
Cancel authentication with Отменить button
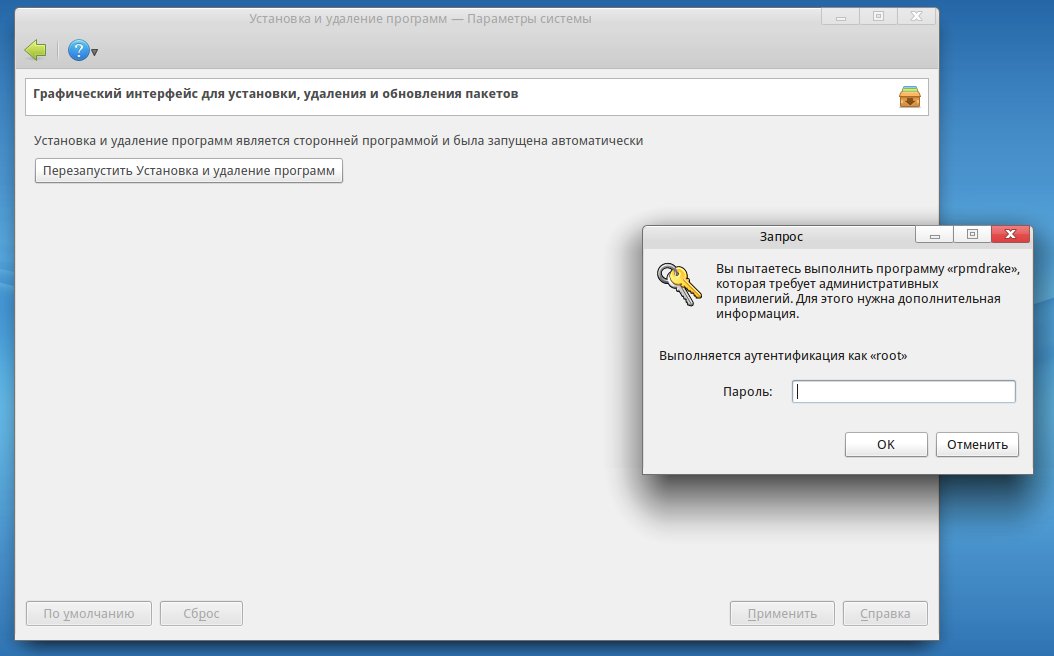[977, 444]
